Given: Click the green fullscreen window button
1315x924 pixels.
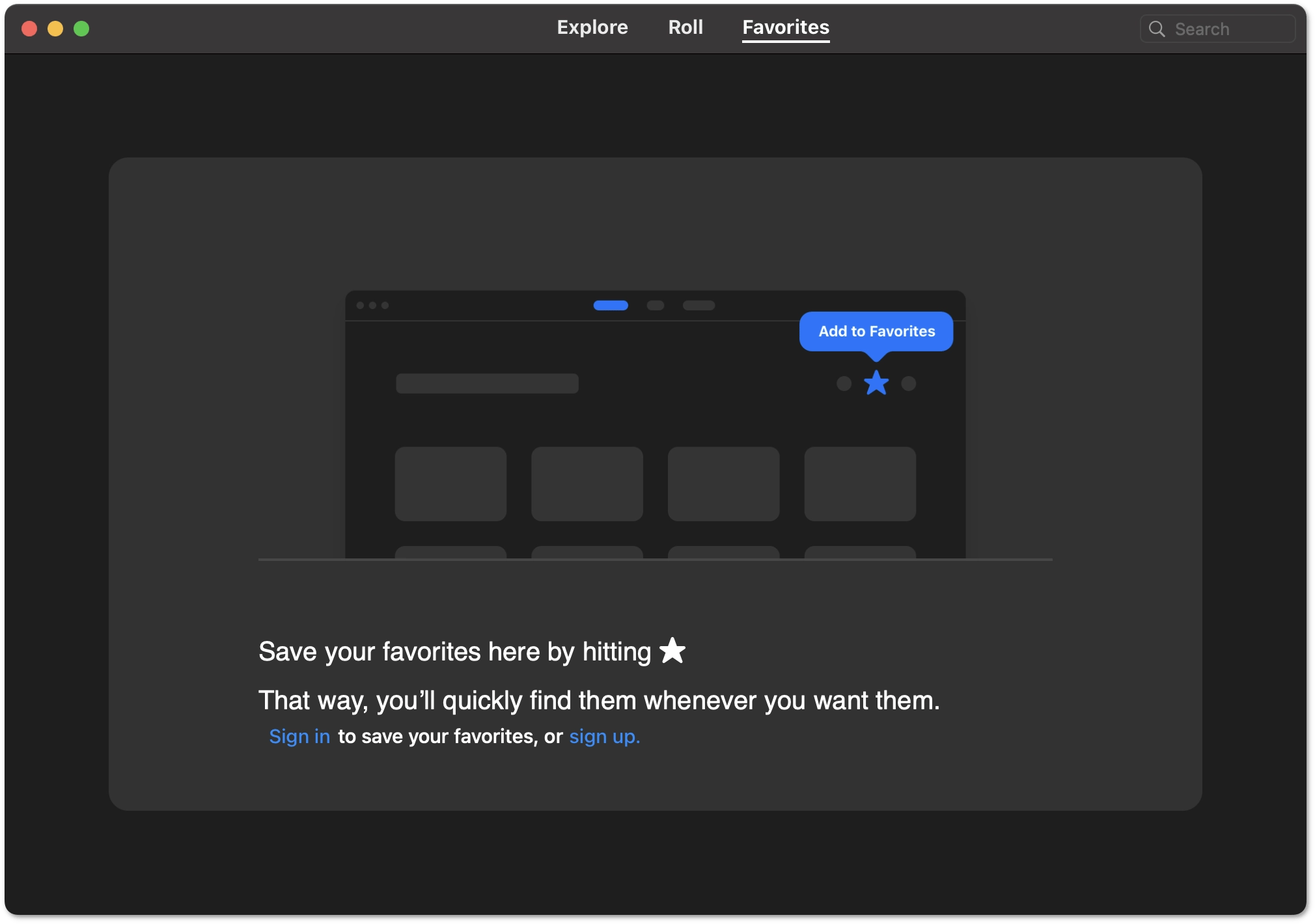Looking at the screenshot, I should click(x=81, y=29).
